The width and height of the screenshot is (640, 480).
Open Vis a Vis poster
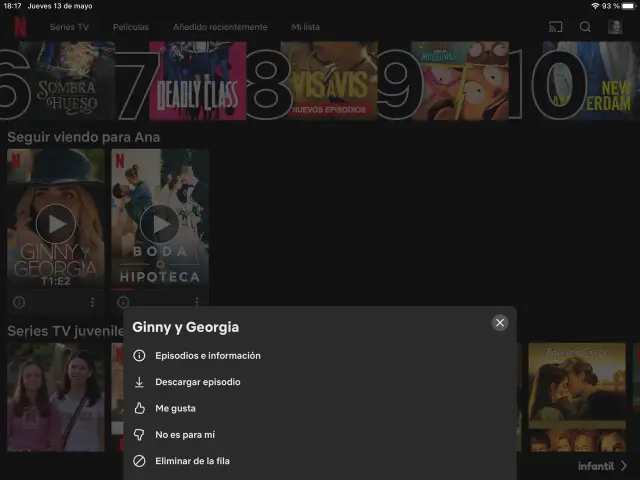[x=329, y=80]
